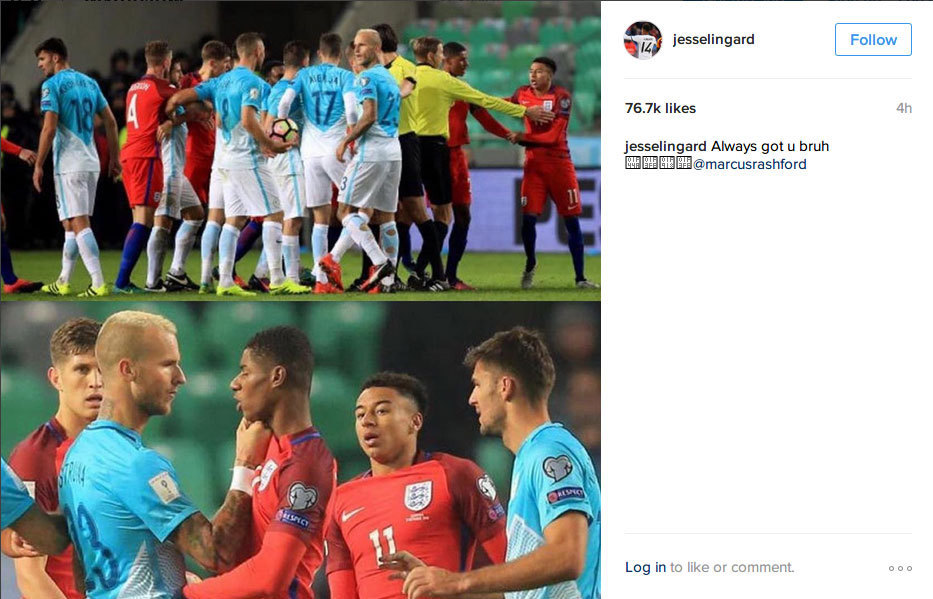The image size is (933, 599).
Task: Click the Nike swoosh on red shirt
Action: pyautogui.click(x=353, y=515)
